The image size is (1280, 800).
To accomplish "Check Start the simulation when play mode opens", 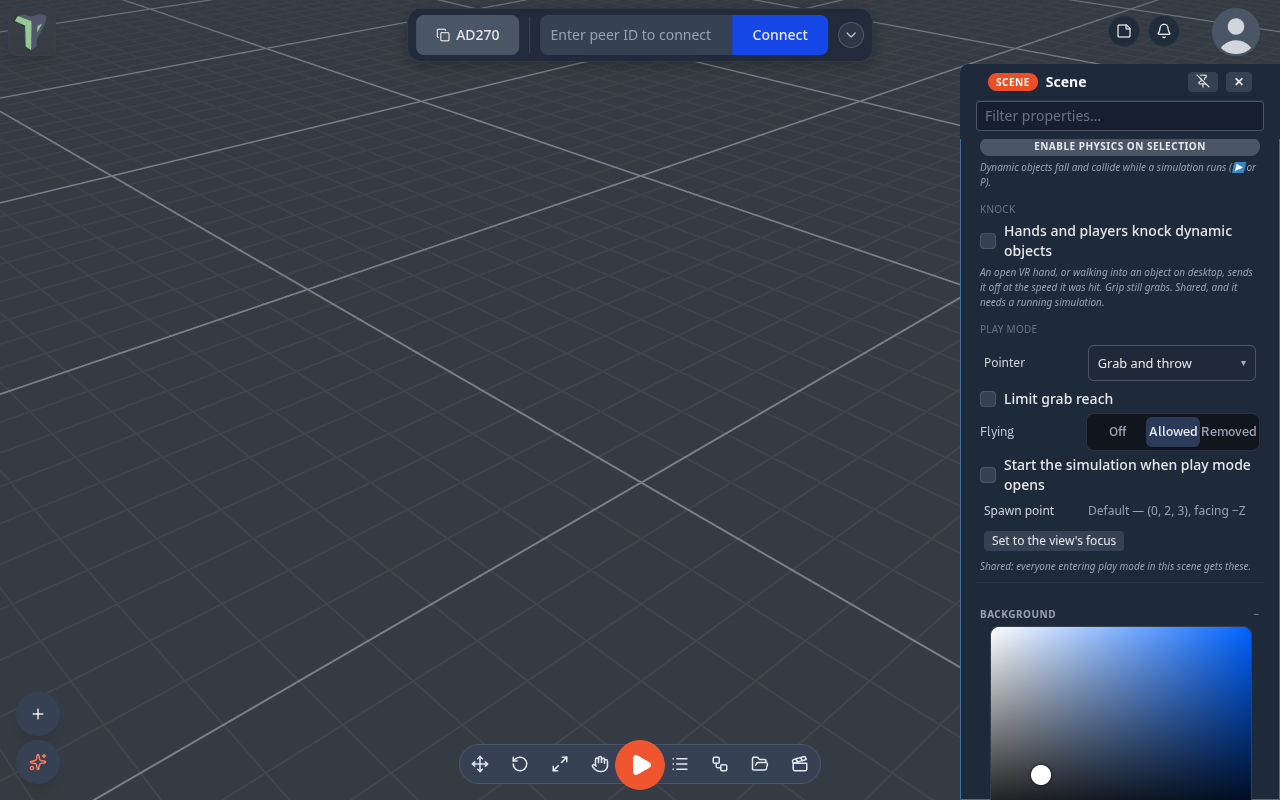I will tap(988, 475).
